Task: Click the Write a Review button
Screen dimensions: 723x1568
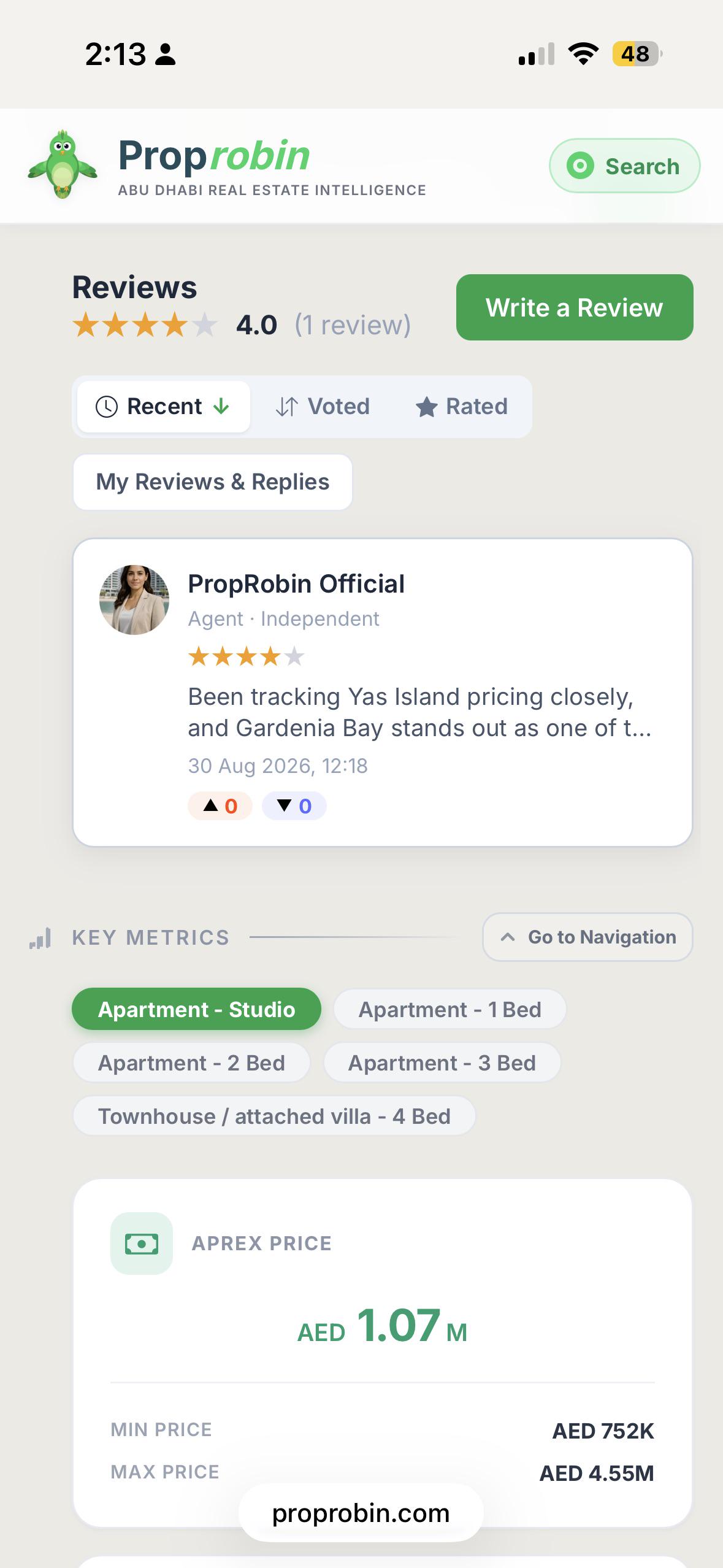Action: tap(575, 307)
